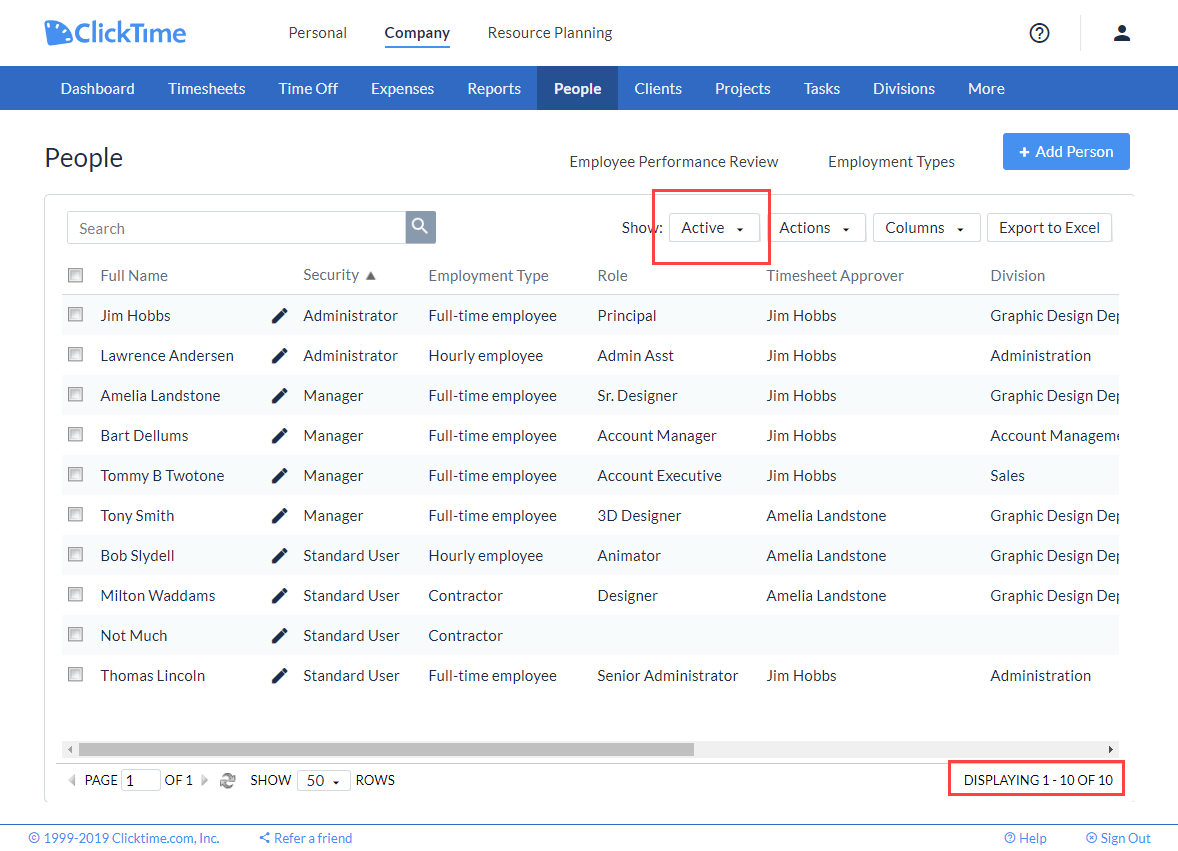This screenshot has width=1178, height=851.
Task: Open the user profile icon
Action: 1121,32
